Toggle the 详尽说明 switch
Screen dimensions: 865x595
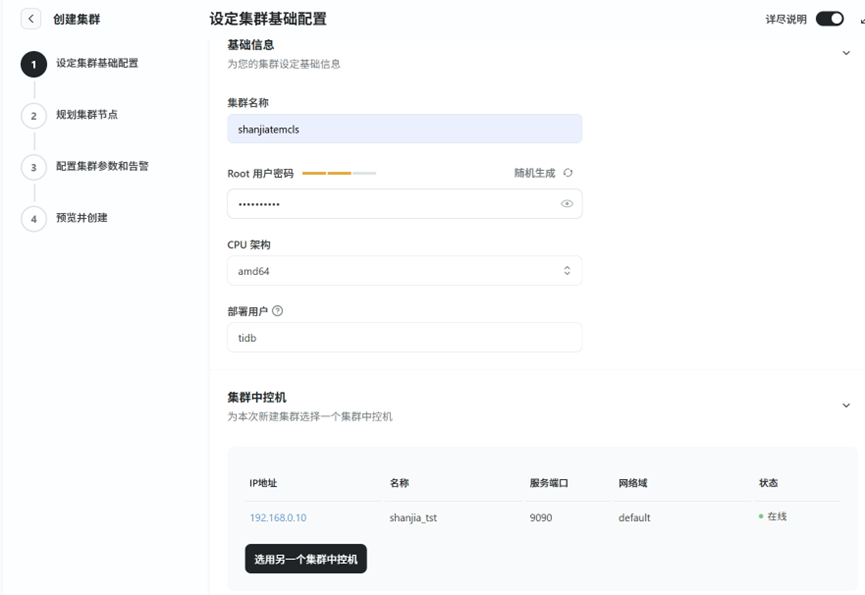coord(829,19)
